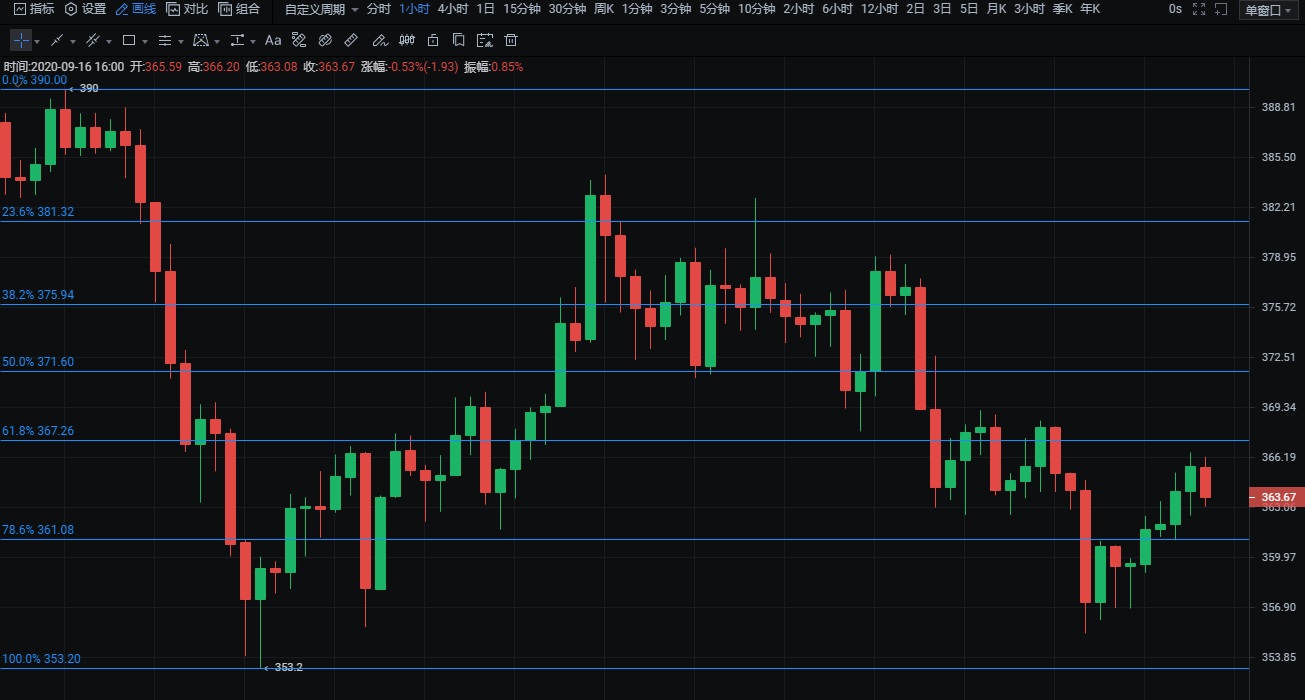Open the 指标 indicators panel
Screen dimensions: 1305x700
[34, 9]
